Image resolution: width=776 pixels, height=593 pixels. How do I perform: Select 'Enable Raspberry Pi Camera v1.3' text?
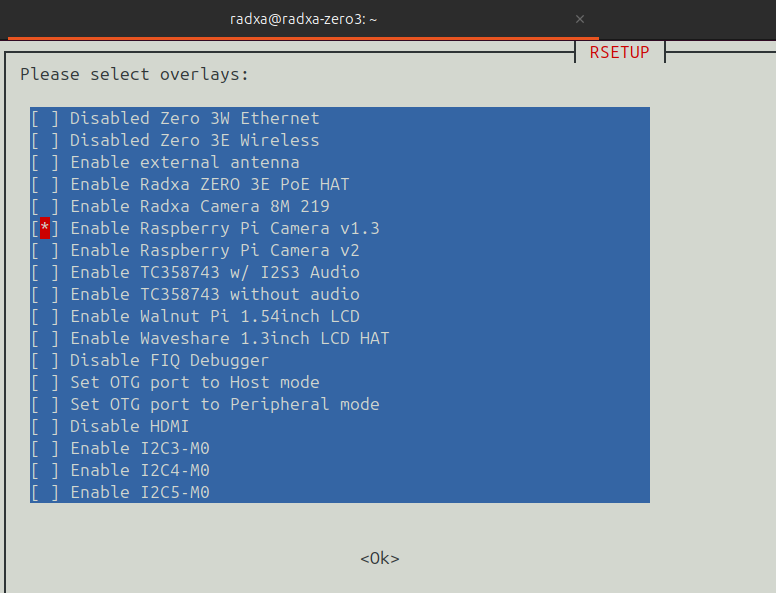[225, 228]
